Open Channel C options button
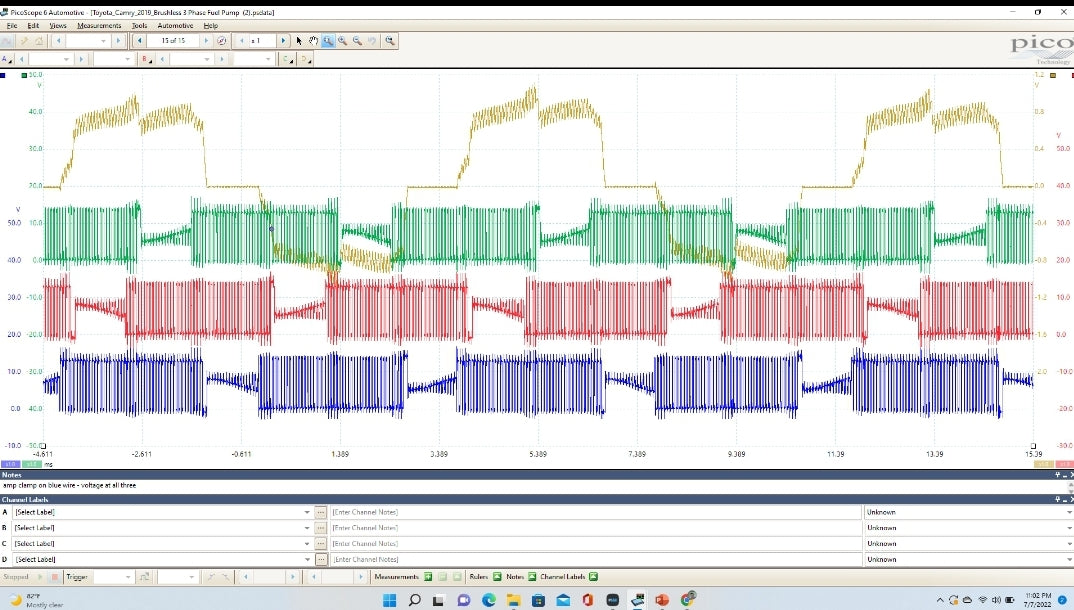Viewport: 1074px width, 610px height. click(288, 60)
